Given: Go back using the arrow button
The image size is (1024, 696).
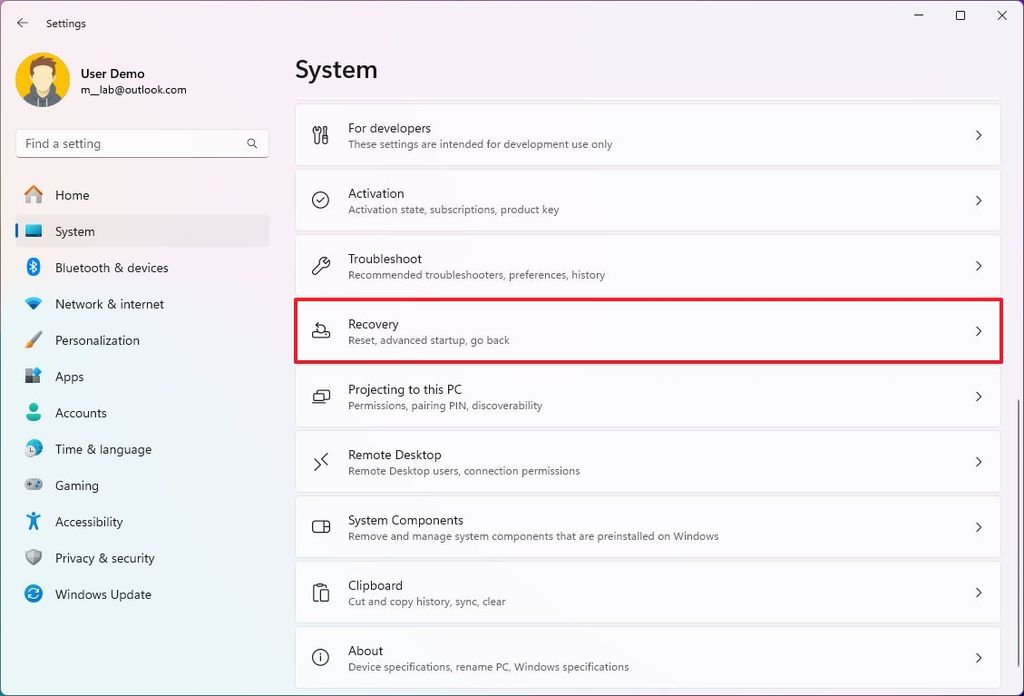Looking at the screenshot, I should click(x=22, y=22).
